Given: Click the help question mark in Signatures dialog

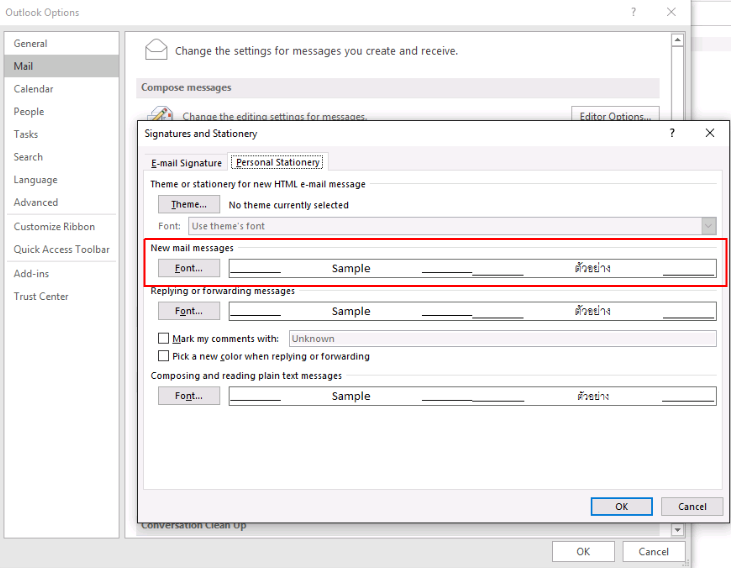Looking at the screenshot, I should [672, 133].
